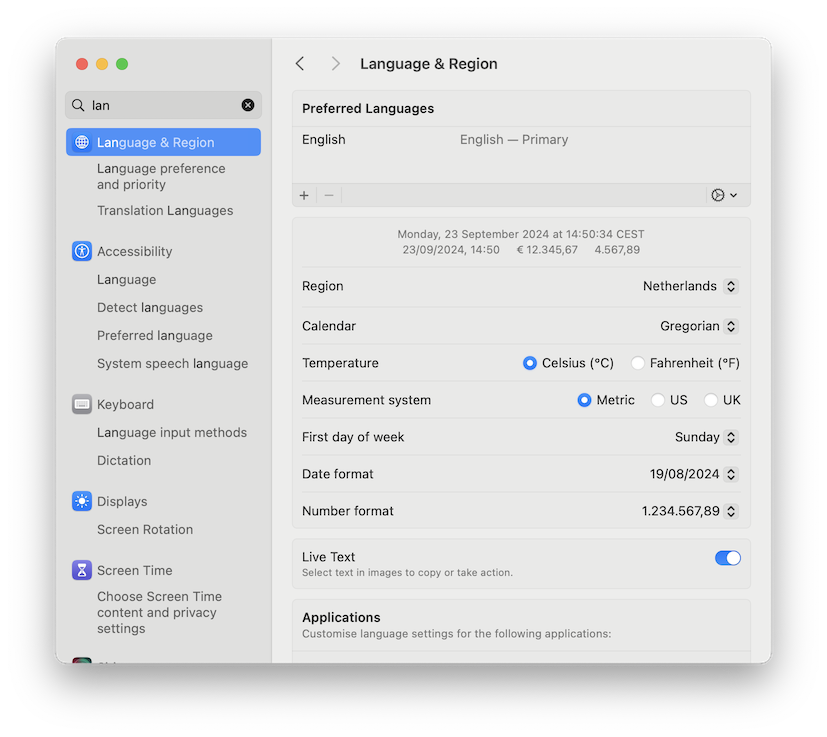Select Fahrenheit temperature option
This screenshot has width=827, height=737.
click(638, 363)
